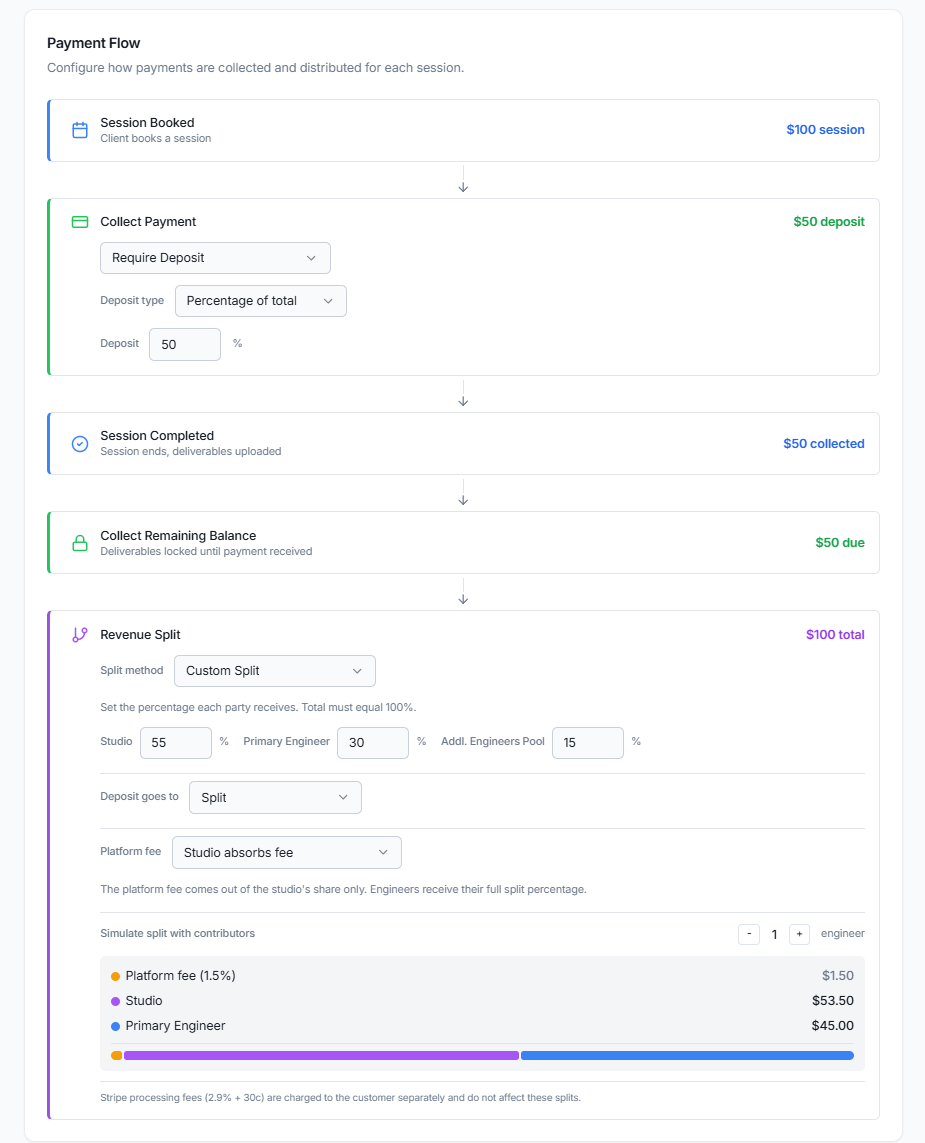
Task: Click the purple Studio segment of split bar
Action: [x=321, y=1056]
